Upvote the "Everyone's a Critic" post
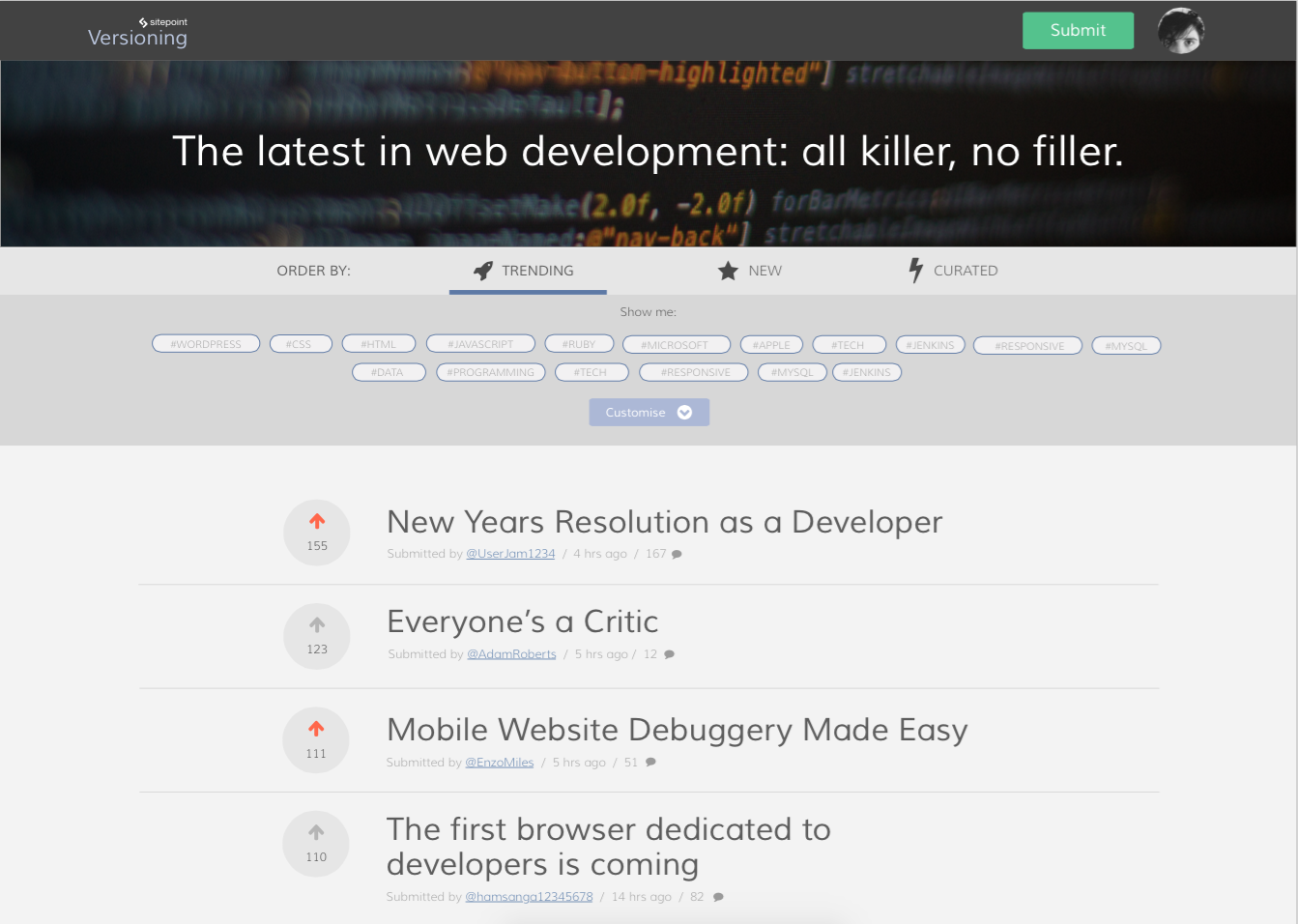Image resolution: width=1298 pixels, height=924 pixels. click(x=317, y=625)
